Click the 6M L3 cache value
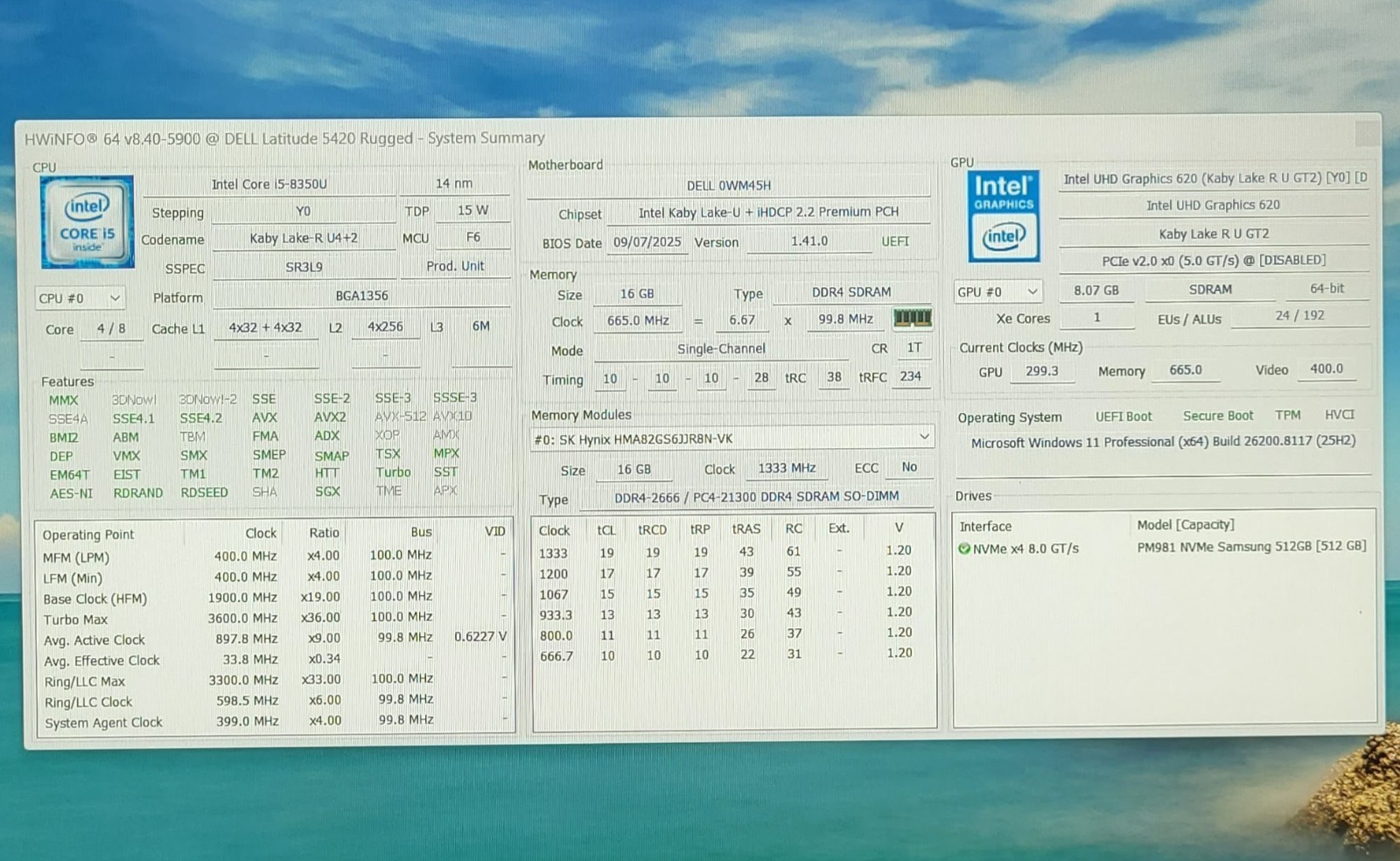This screenshot has height=861, width=1400. coord(481,325)
